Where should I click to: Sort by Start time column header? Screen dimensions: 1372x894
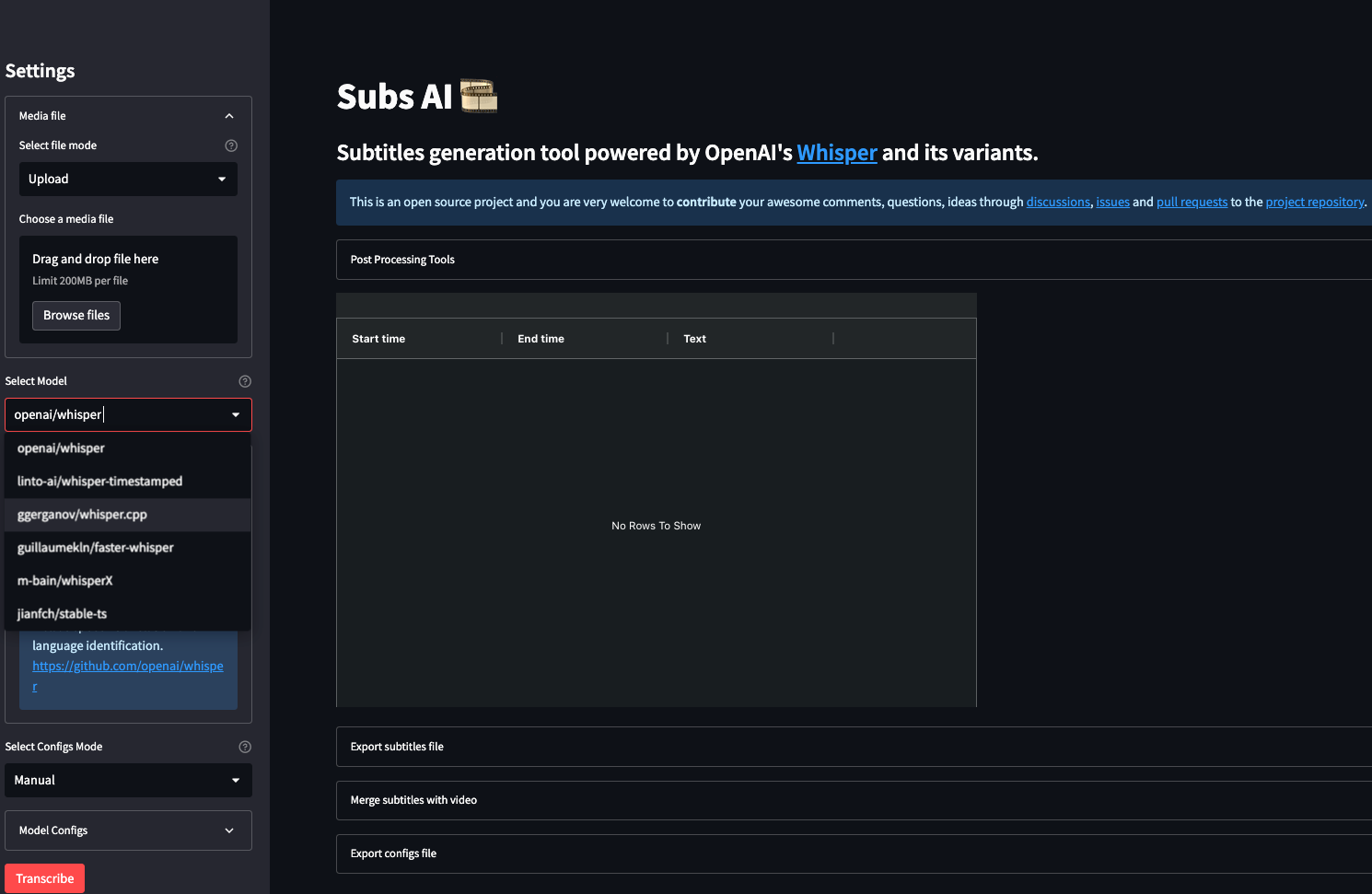[419, 339]
